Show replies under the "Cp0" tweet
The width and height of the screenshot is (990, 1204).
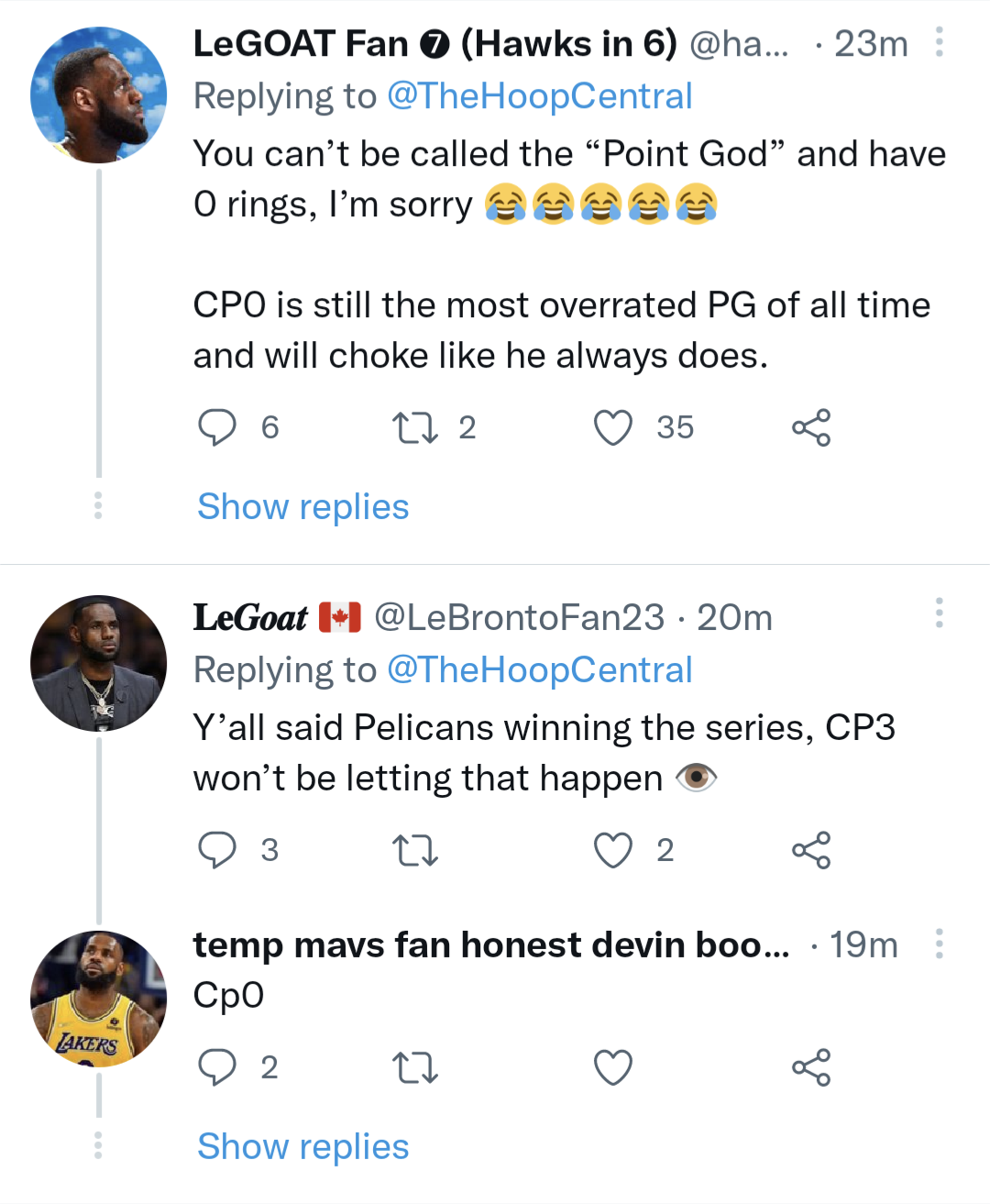(x=303, y=1147)
